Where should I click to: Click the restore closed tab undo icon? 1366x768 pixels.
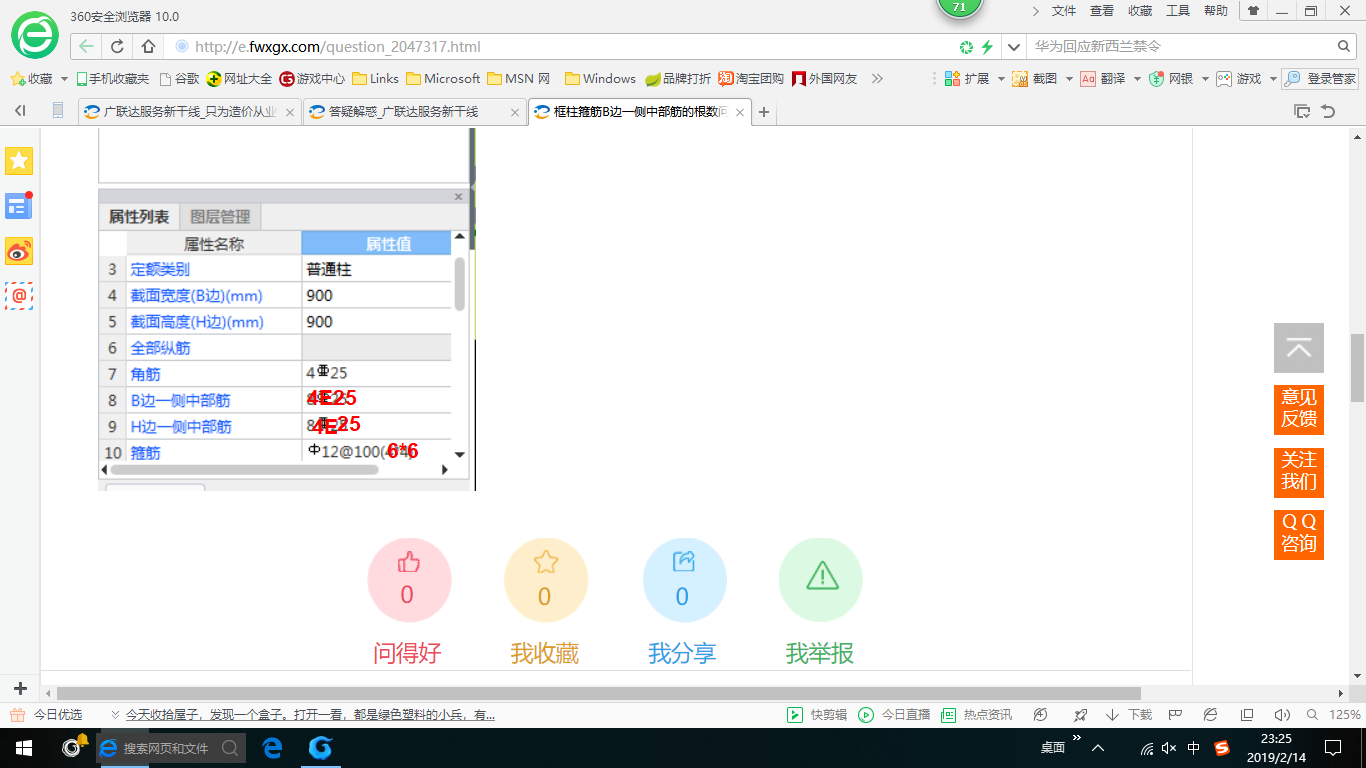click(x=1328, y=111)
